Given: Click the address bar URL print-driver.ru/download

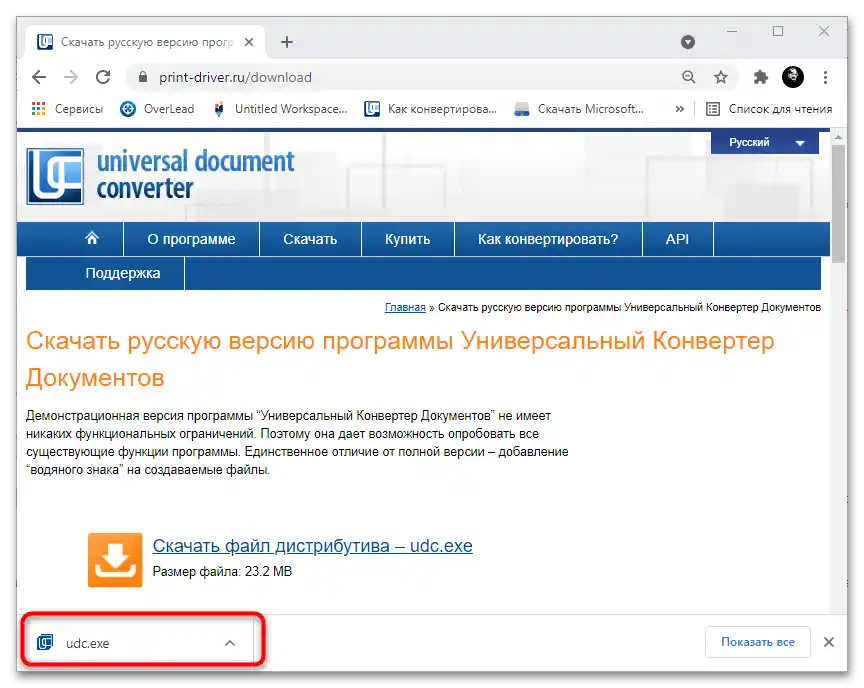Looking at the screenshot, I should pos(235,77).
